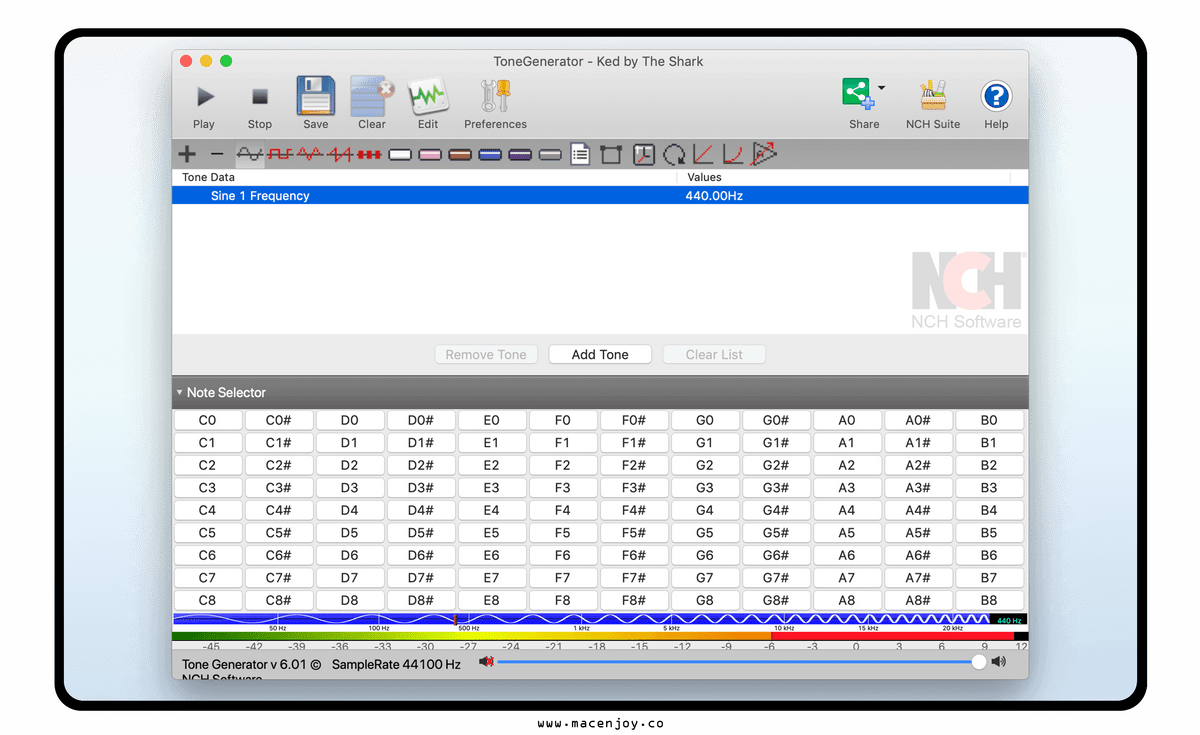Select the sine waveform icon

click(249, 154)
